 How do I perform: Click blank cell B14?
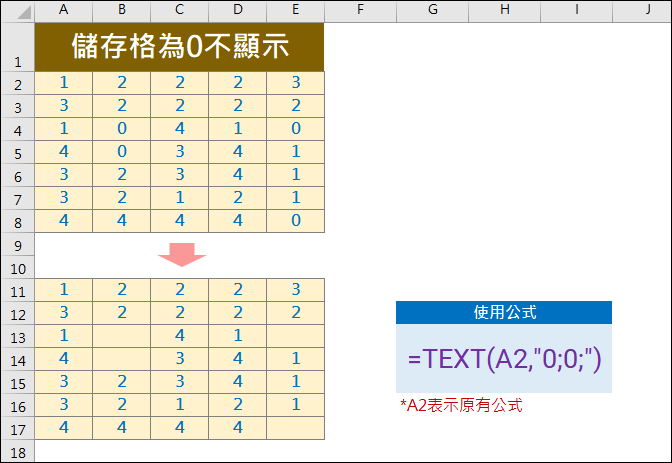pyautogui.click(x=122, y=359)
